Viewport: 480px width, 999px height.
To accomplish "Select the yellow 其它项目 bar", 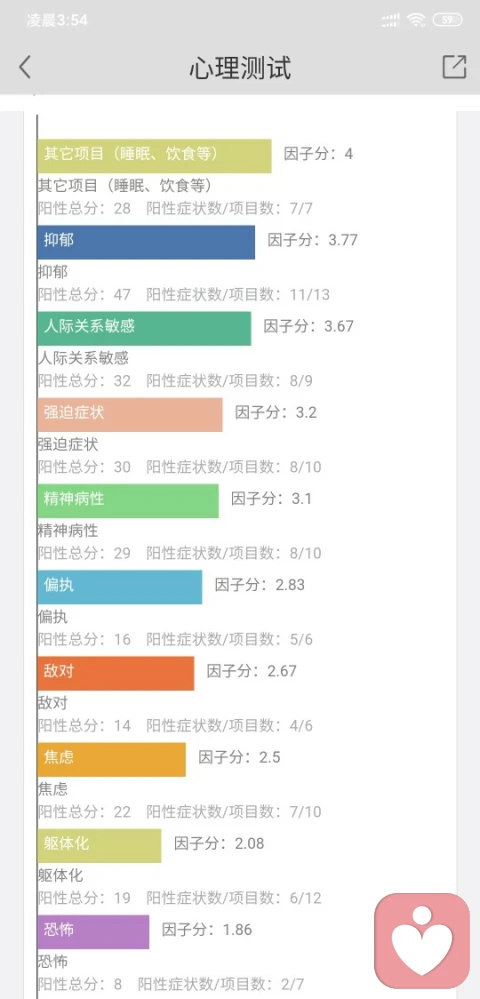I will pos(154,156).
